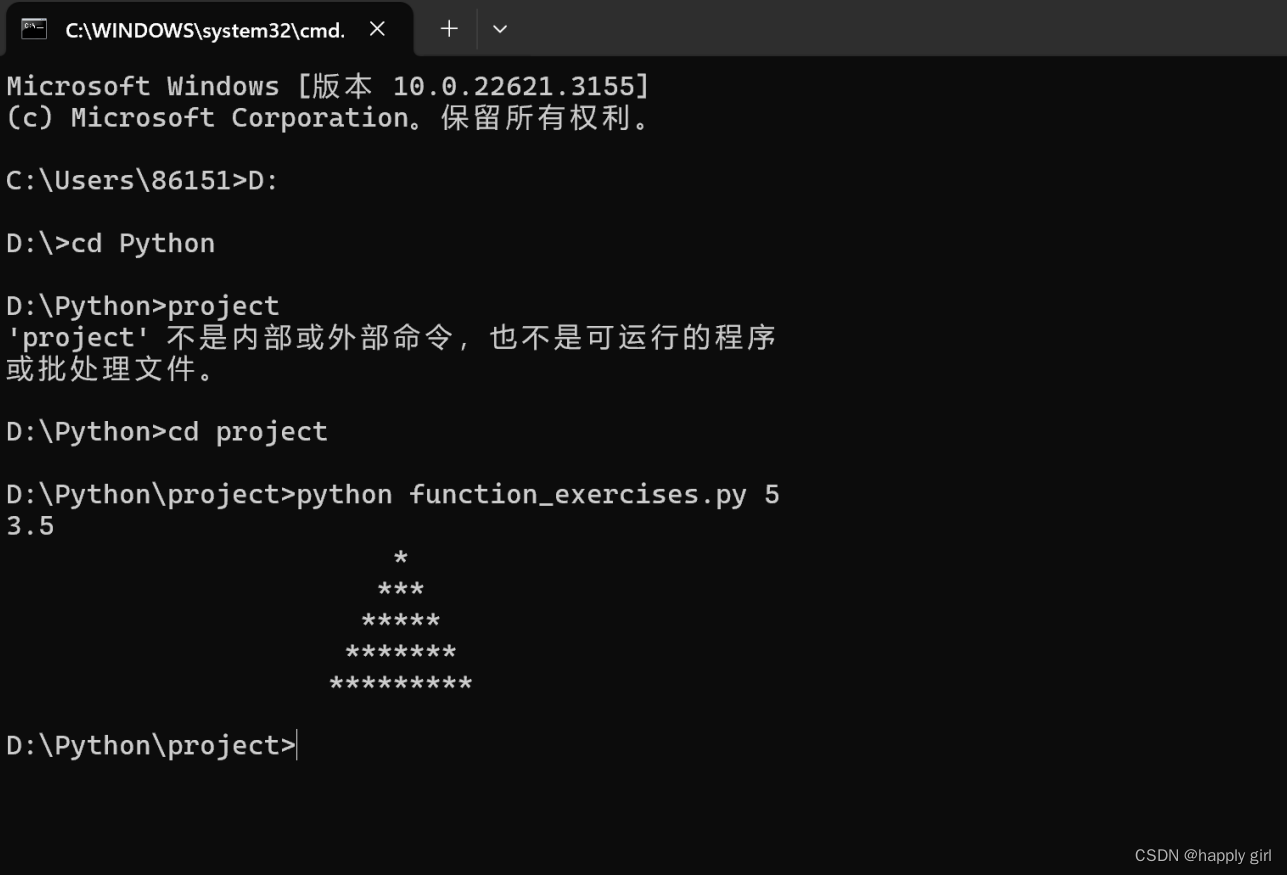Open the new tab dropdown menu
Viewport: 1287px width, 875px height.
(x=499, y=29)
